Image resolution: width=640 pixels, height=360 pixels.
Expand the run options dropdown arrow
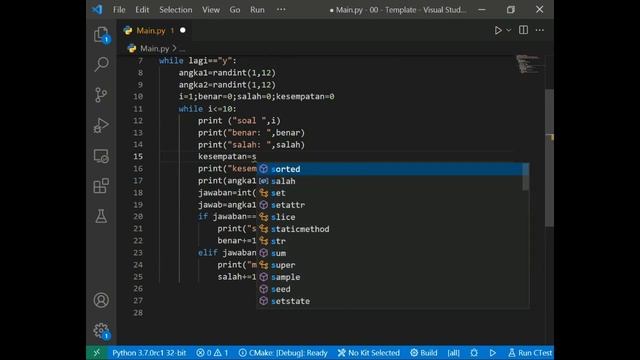point(509,30)
